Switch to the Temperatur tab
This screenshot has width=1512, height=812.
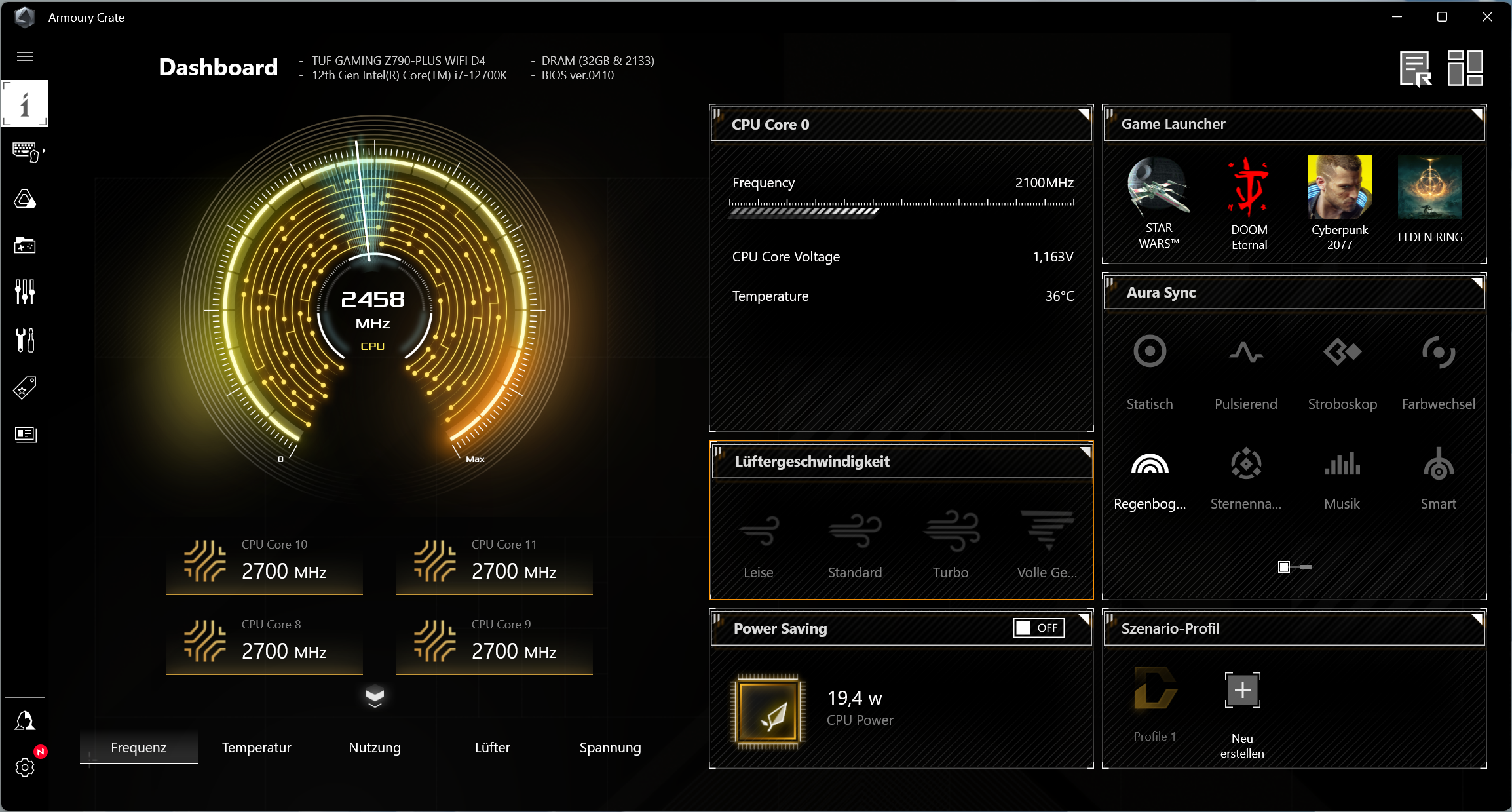[256, 747]
